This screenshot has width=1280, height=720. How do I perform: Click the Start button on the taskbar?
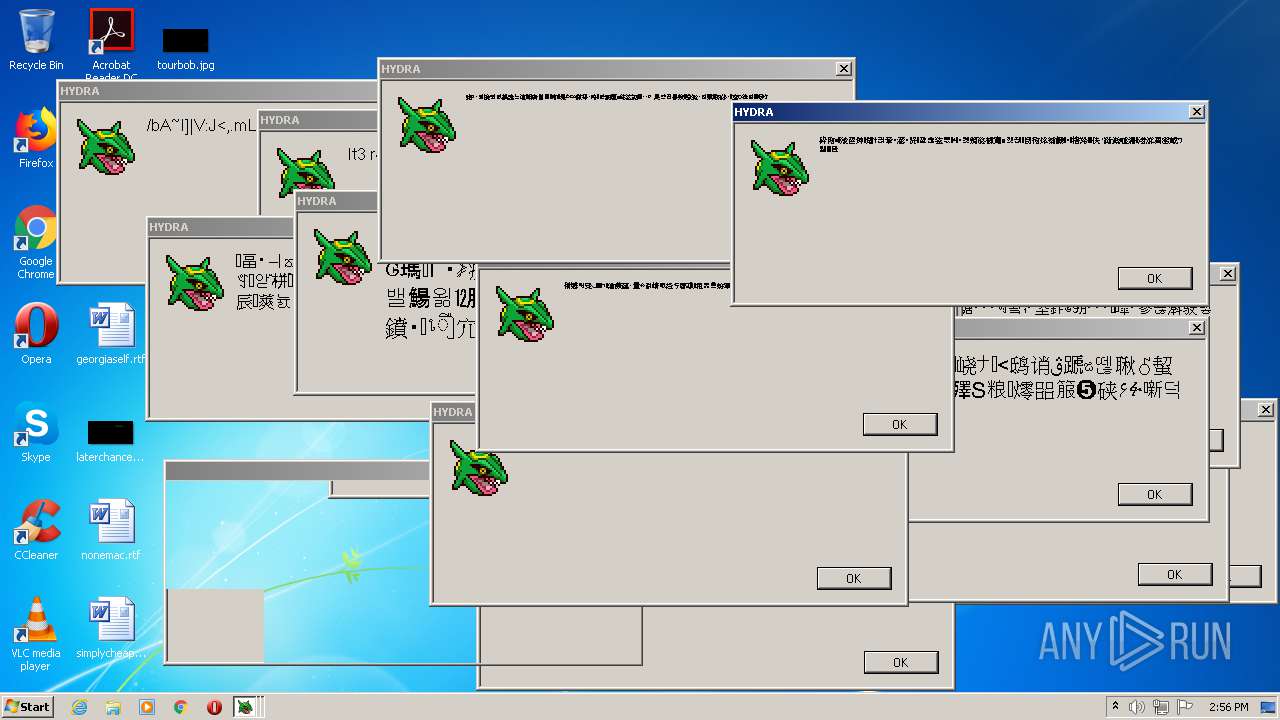pos(28,706)
